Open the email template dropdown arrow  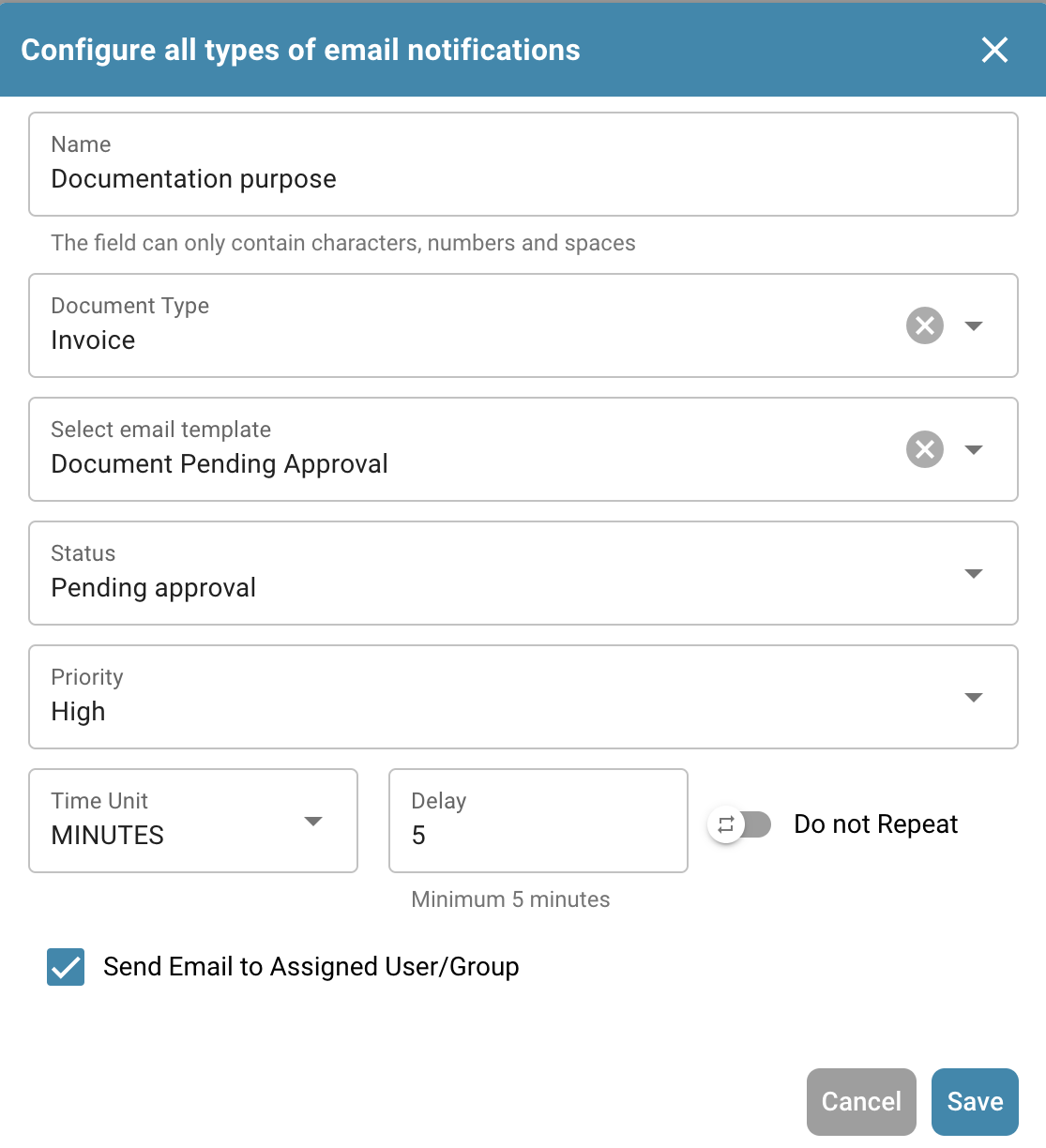[x=974, y=449]
